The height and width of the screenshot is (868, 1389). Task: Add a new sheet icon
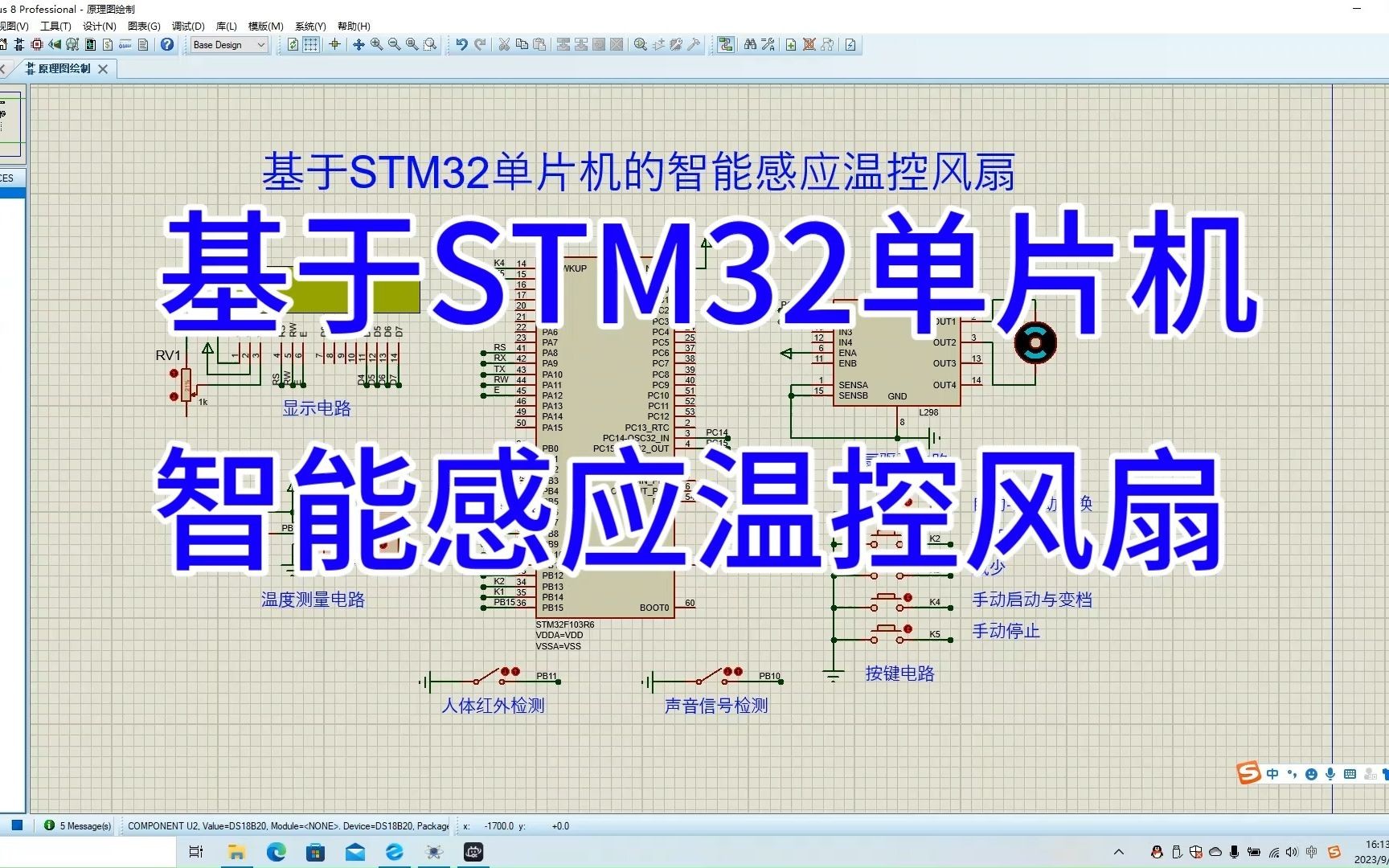pos(791,44)
